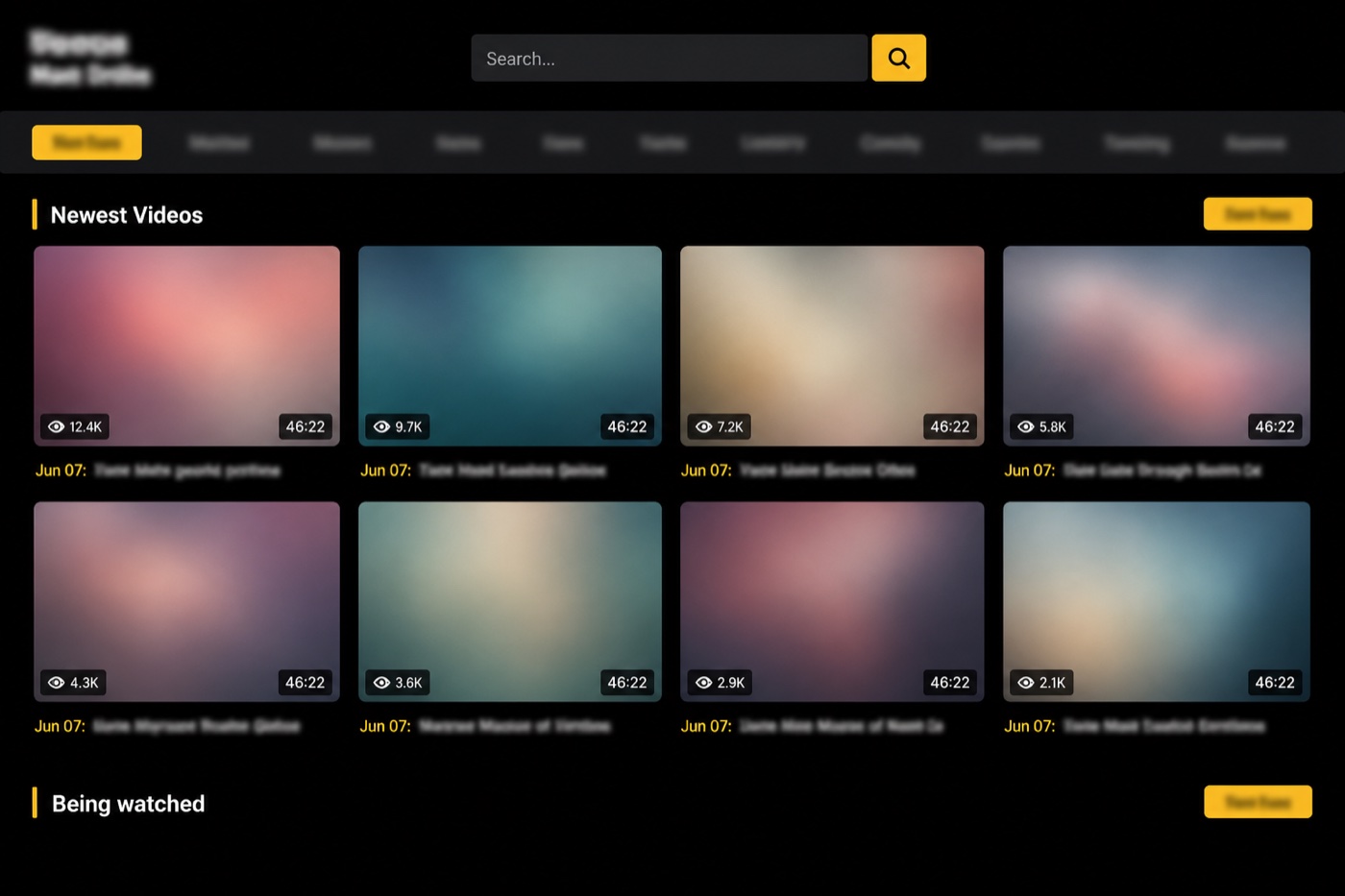Click the 46:22 duration on 2.9K-view video
Image resolution: width=1345 pixels, height=896 pixels.
point(950,683)
